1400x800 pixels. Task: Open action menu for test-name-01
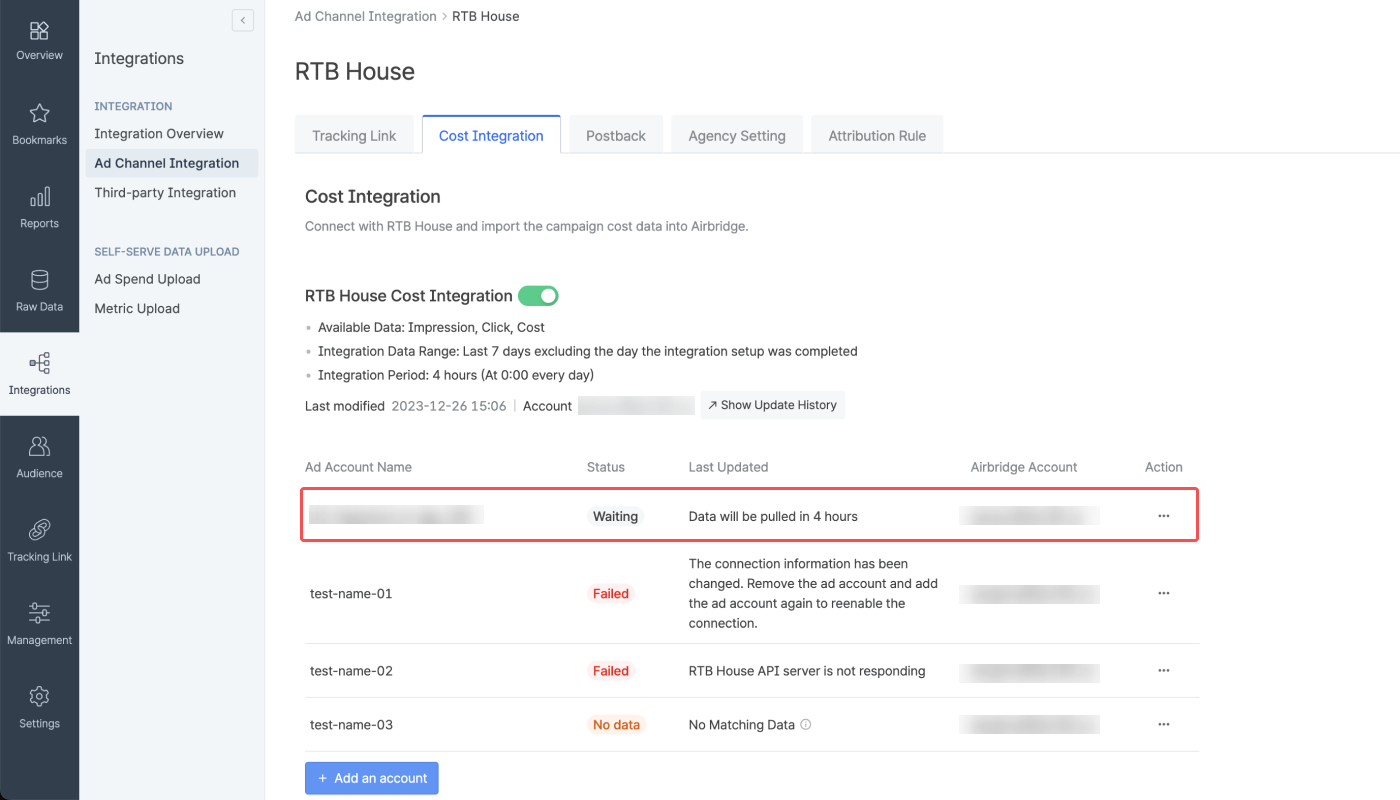click(x=1163, y=593)
